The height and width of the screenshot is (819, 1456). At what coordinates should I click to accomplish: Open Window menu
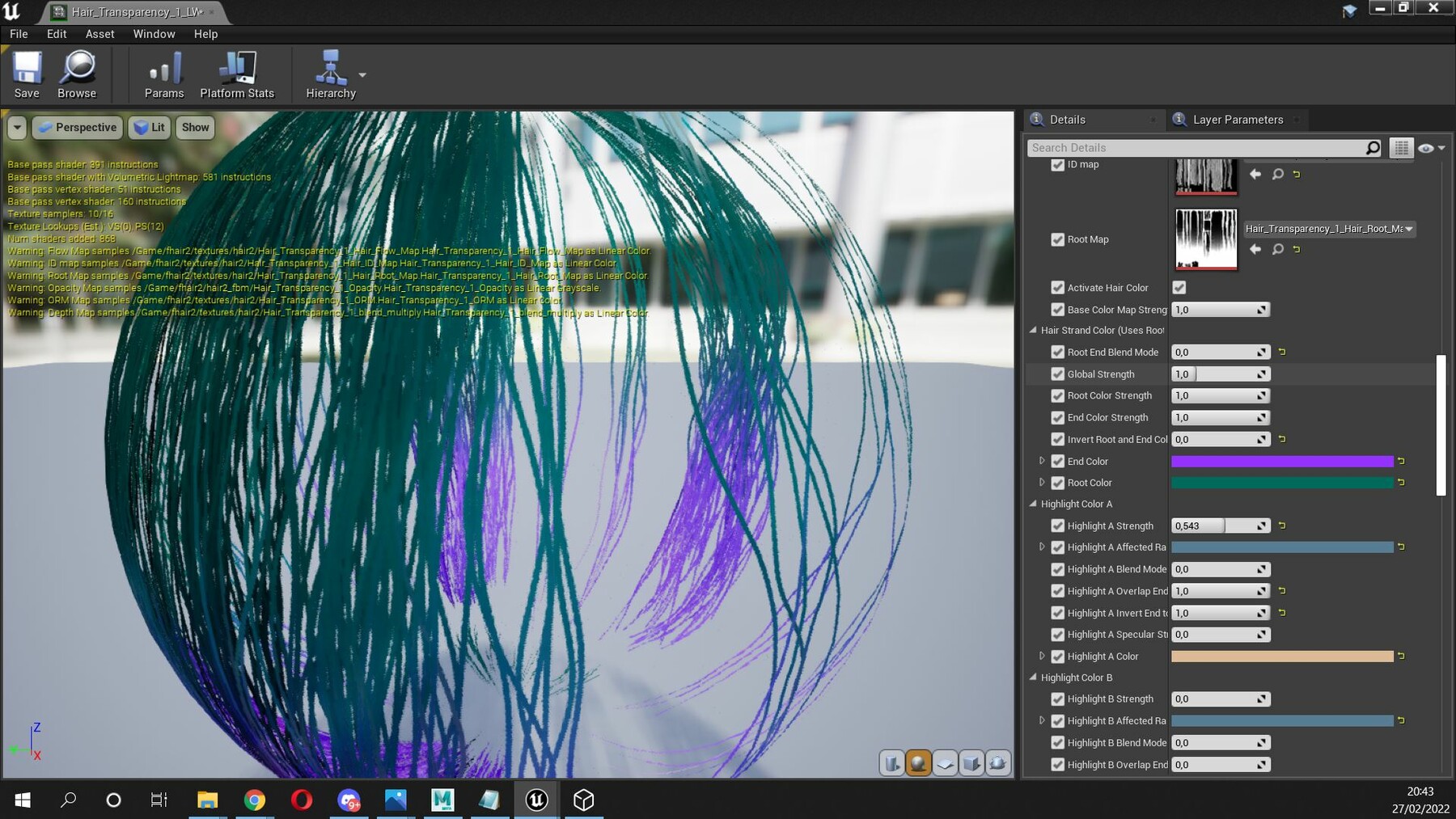[154, 34]
